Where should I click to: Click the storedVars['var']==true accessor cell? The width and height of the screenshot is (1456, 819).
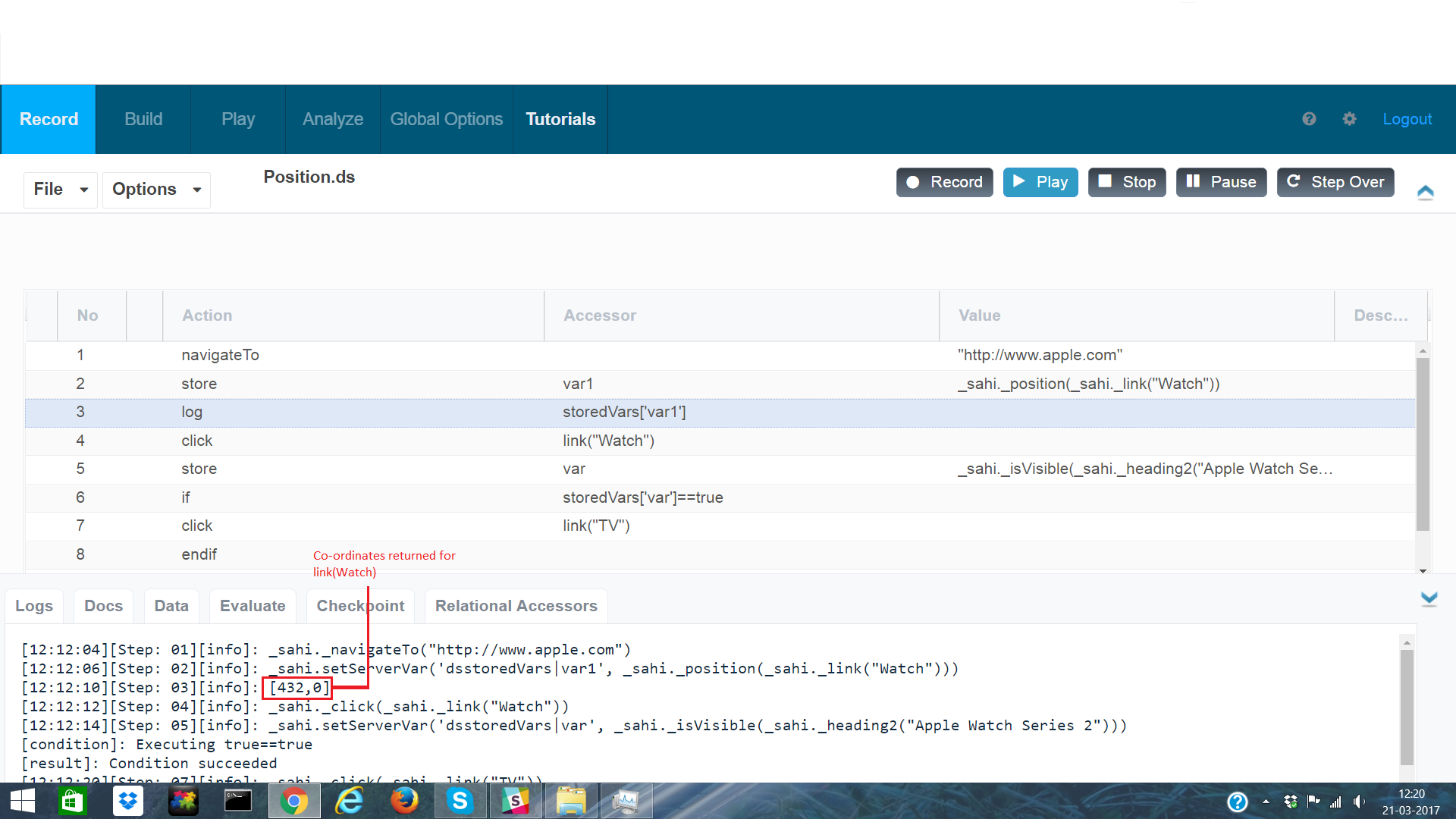pyautogui.click(x=643, y=497)
